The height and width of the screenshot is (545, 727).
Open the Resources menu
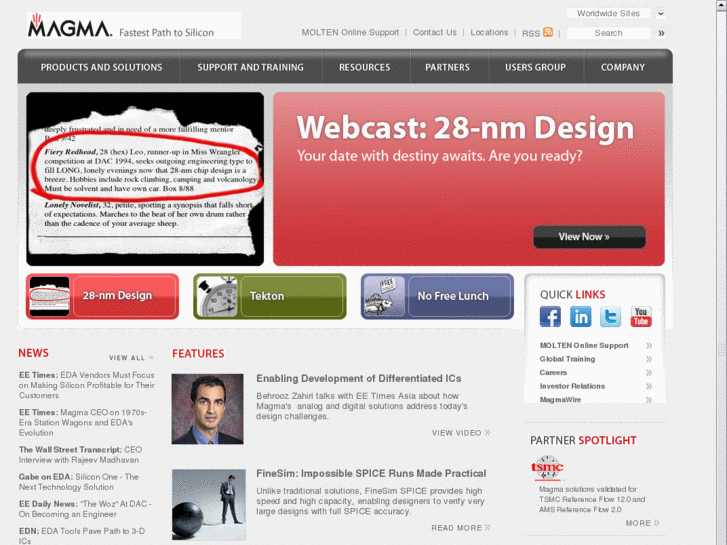pos(364,67)
